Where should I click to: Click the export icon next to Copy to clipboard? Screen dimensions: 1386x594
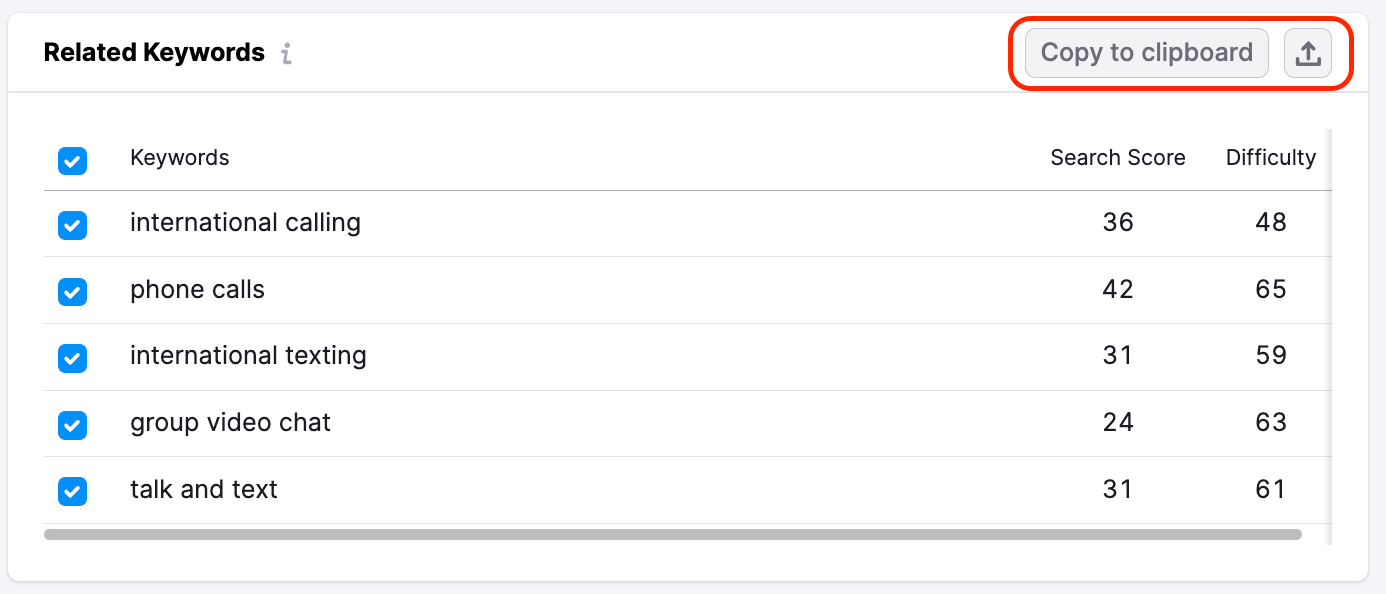coord(1308,53)
